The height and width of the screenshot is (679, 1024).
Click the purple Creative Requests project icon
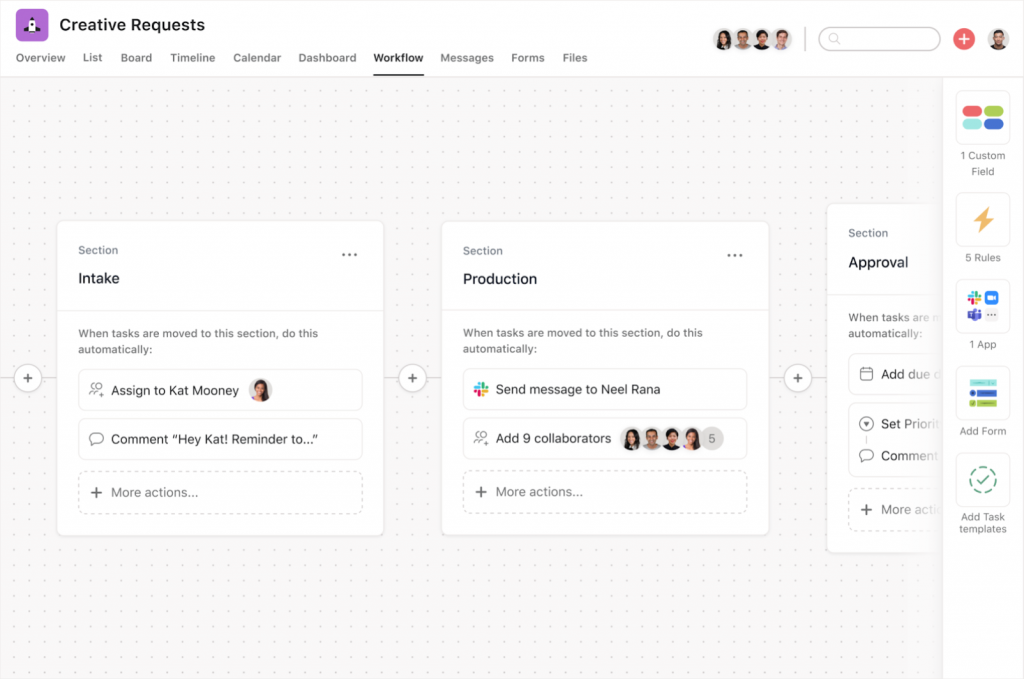[32, 25]
